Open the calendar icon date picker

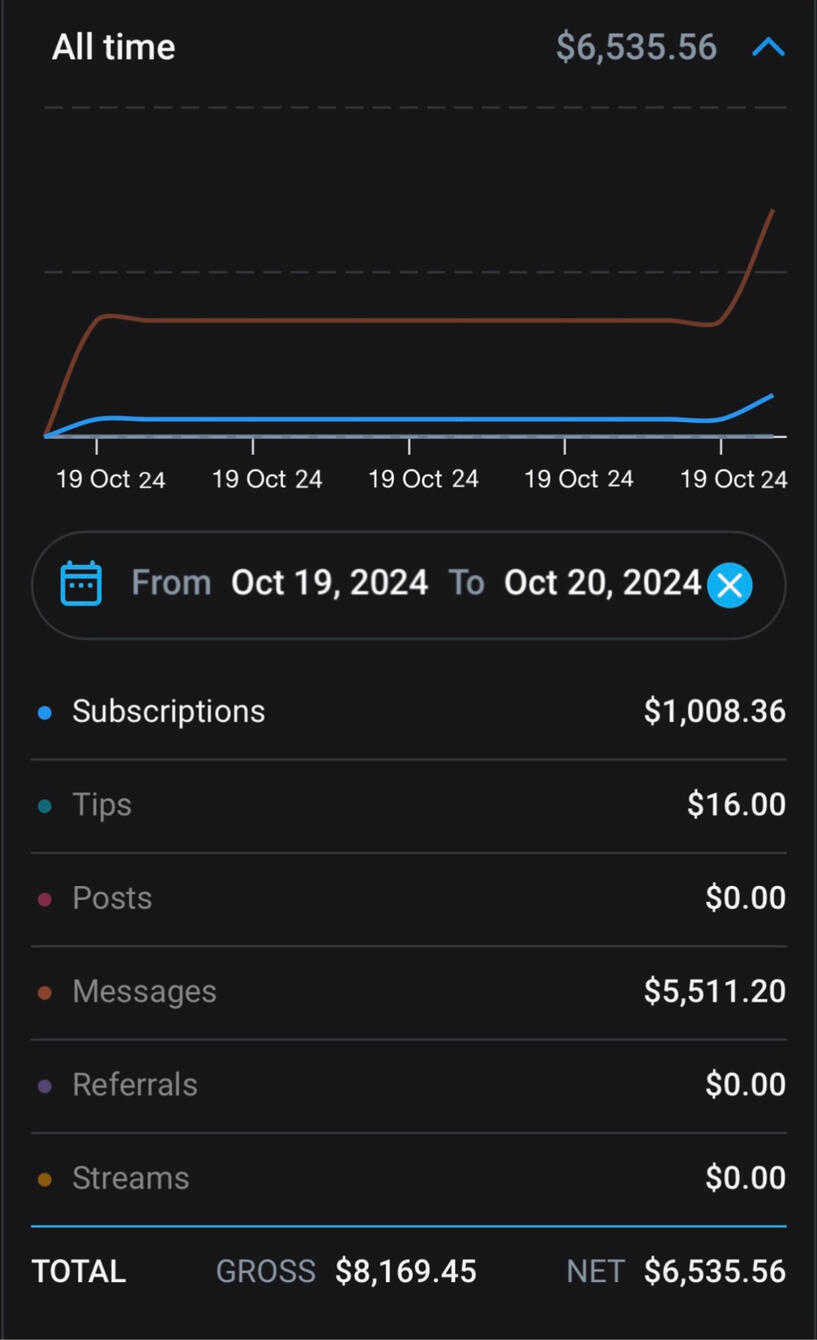81,583
